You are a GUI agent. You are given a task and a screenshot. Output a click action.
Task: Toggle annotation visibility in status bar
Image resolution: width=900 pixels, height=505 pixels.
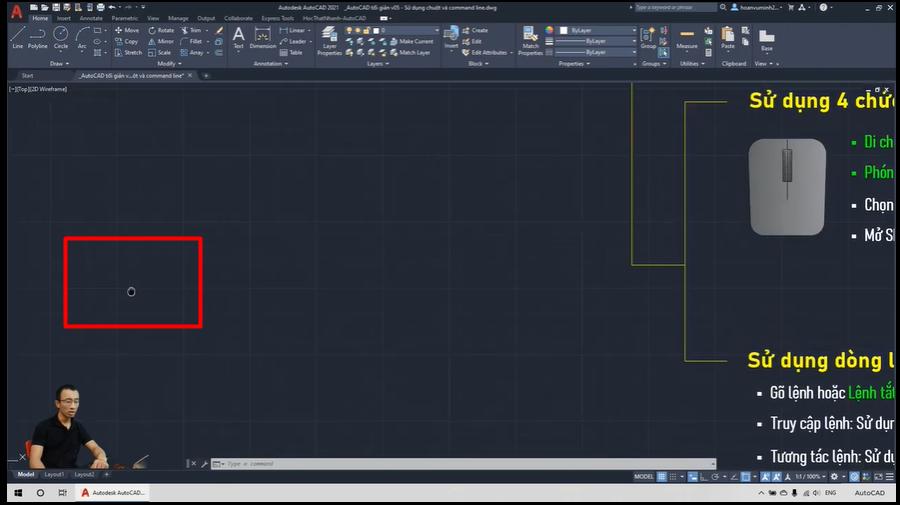coord(765,476)
